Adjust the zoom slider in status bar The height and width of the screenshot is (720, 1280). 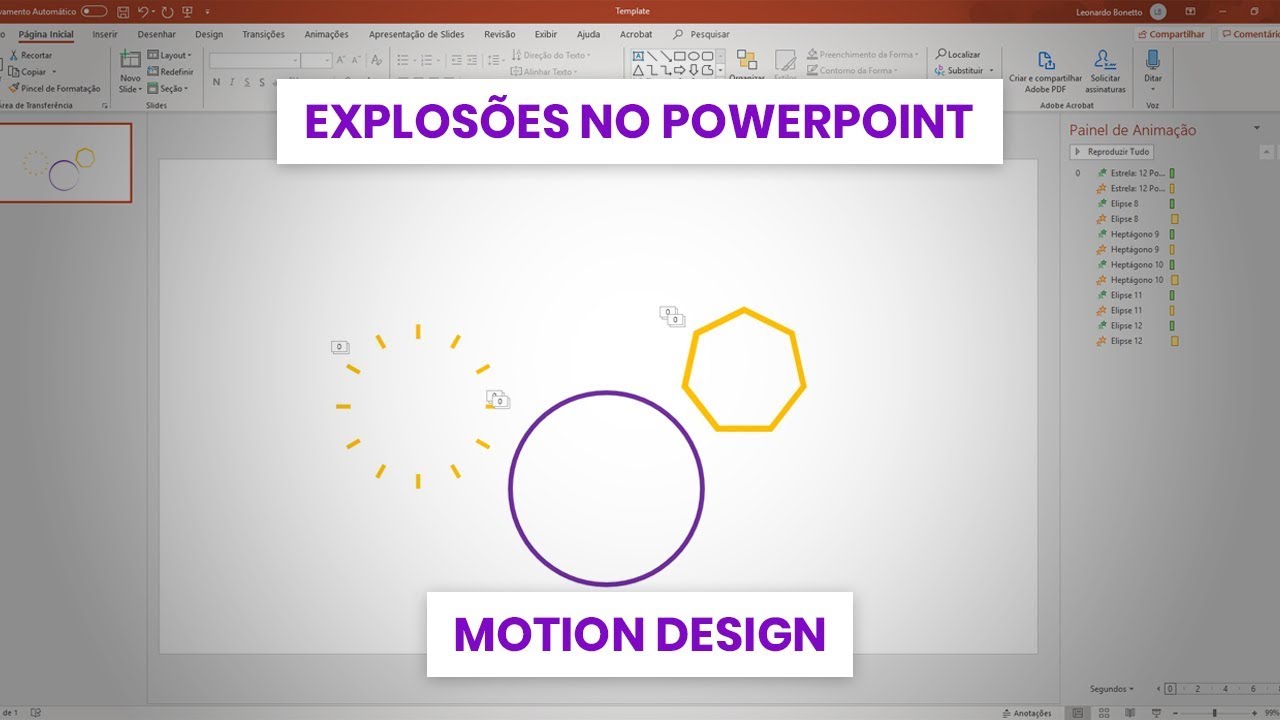1214,713
